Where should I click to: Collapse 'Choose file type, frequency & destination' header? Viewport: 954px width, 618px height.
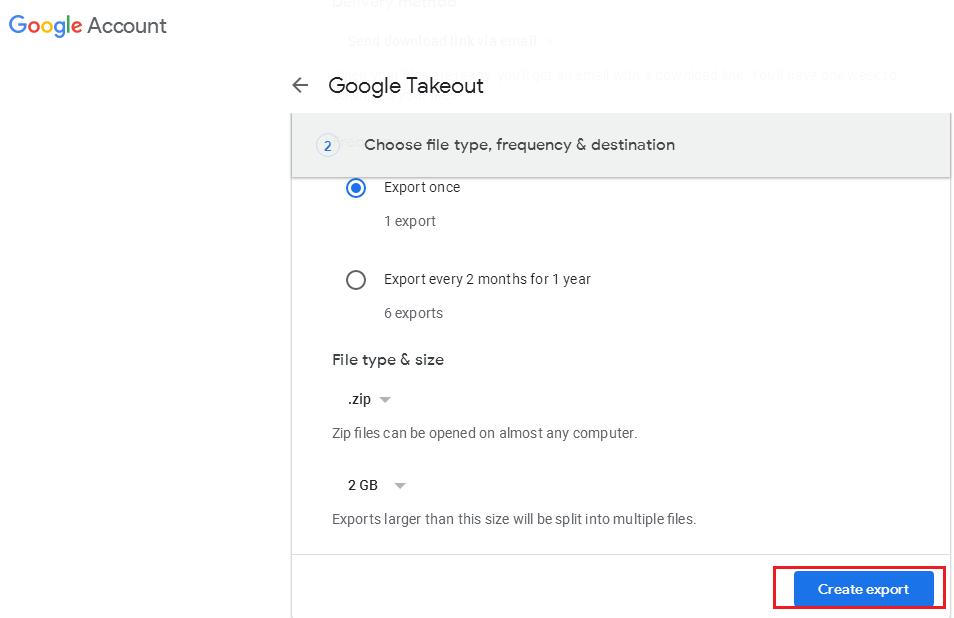coord(621,145)
